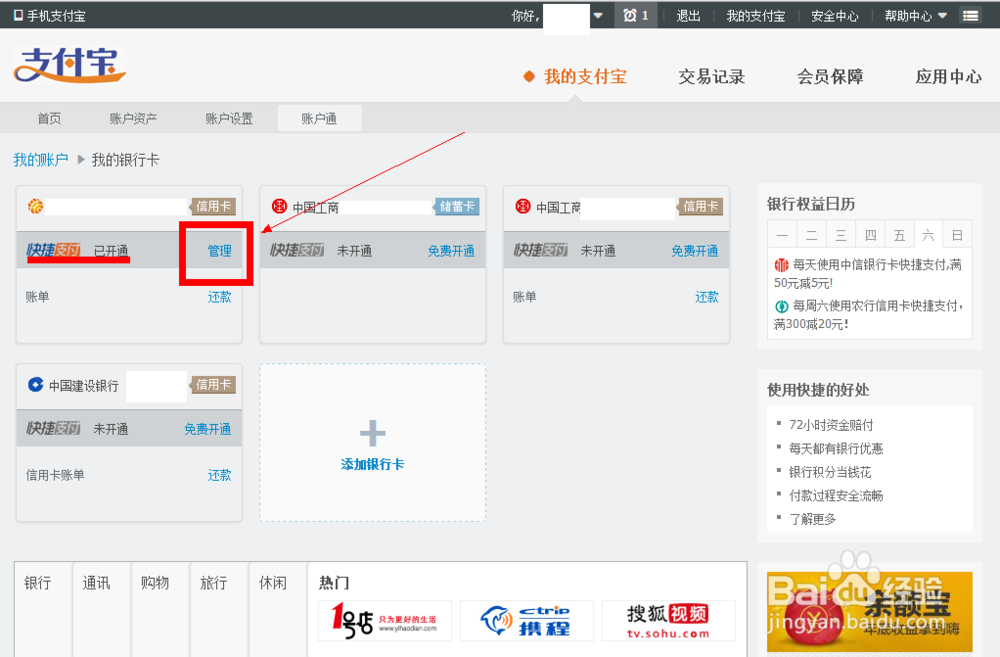Click the ICBC logo on savings card

(x=279, y=206)
